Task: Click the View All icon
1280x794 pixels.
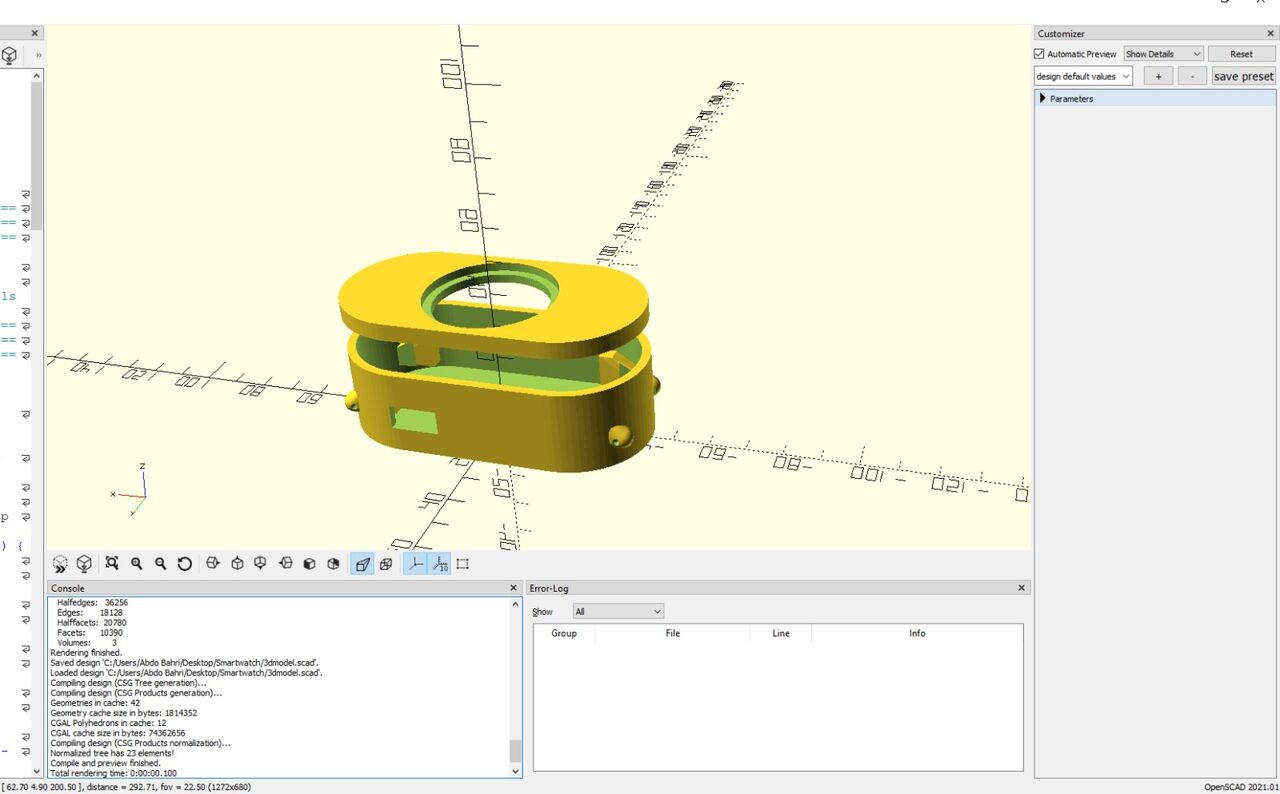Action: click(112, 564)
